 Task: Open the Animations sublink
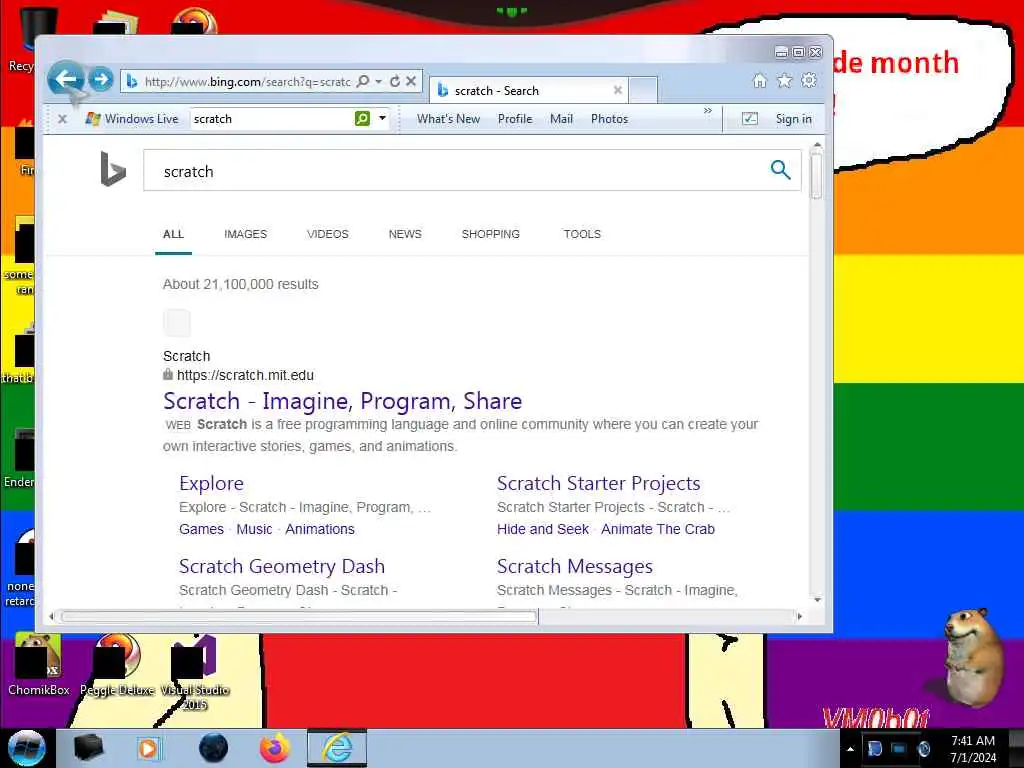(x=319, y=529)
